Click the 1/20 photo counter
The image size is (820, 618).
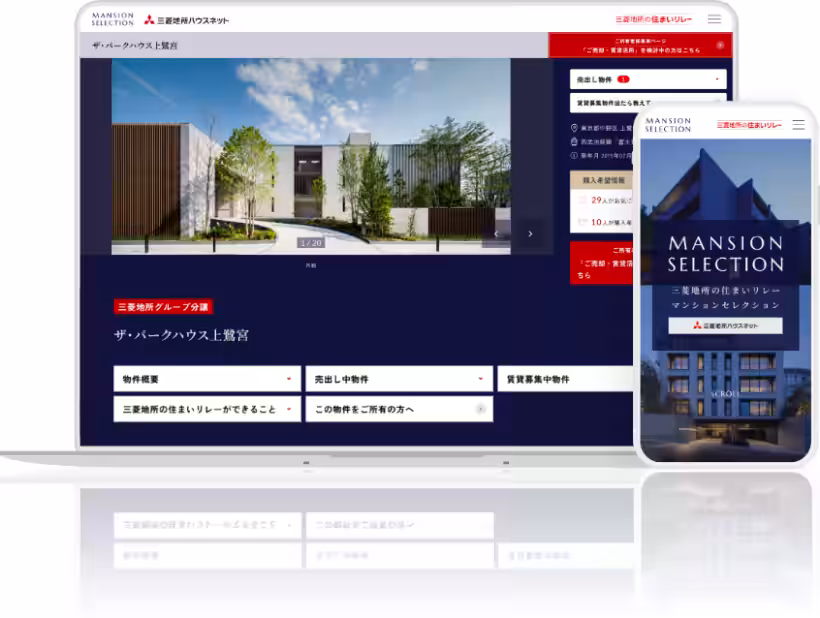[x=311, y=243]
